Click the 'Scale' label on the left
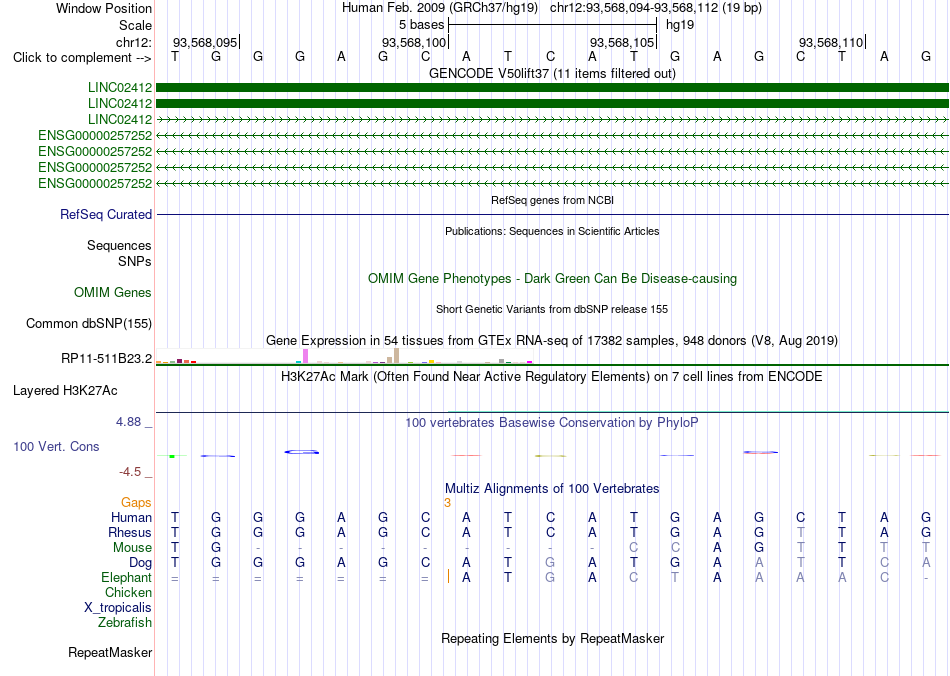 click(135, 25)
